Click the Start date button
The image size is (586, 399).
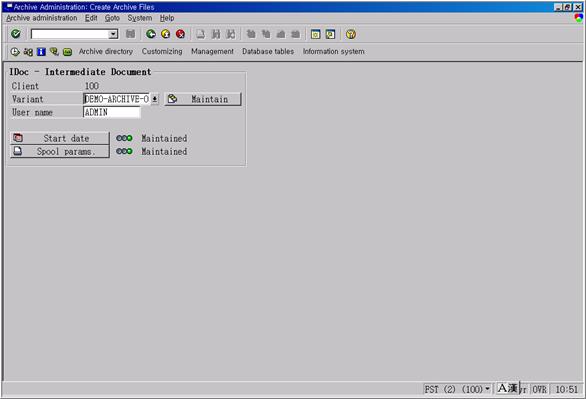pyautogui.click(x=60, y=138)
